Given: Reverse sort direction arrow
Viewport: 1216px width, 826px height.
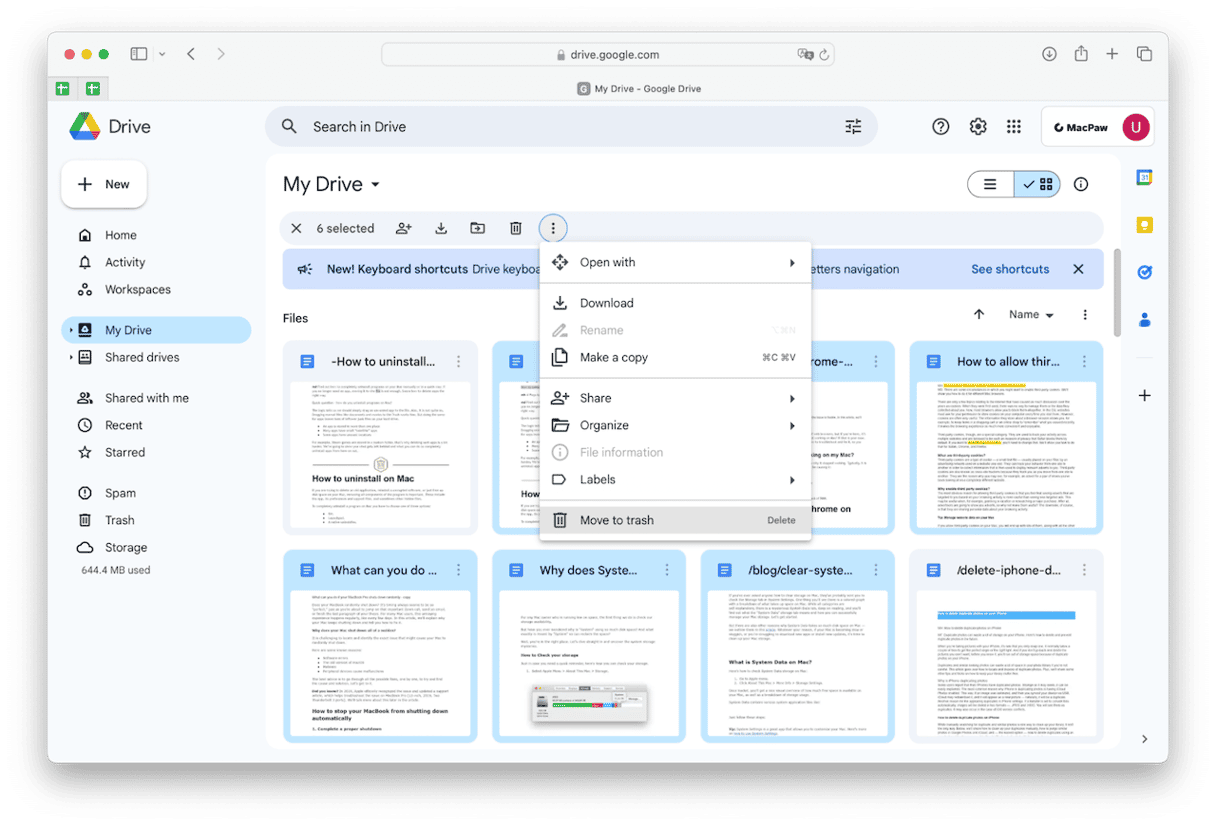Looking at the screenshot, I should coord(978,314).
